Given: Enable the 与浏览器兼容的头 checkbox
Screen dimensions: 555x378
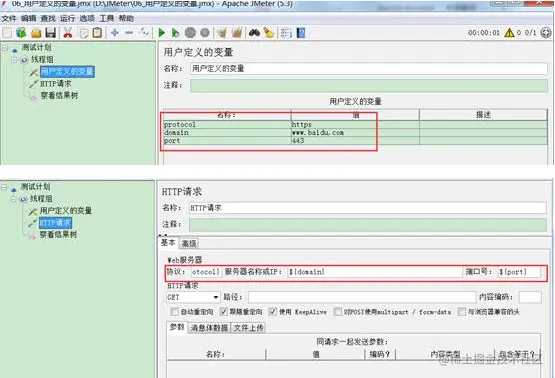Looking at the screenshot, I should point(462,312).
